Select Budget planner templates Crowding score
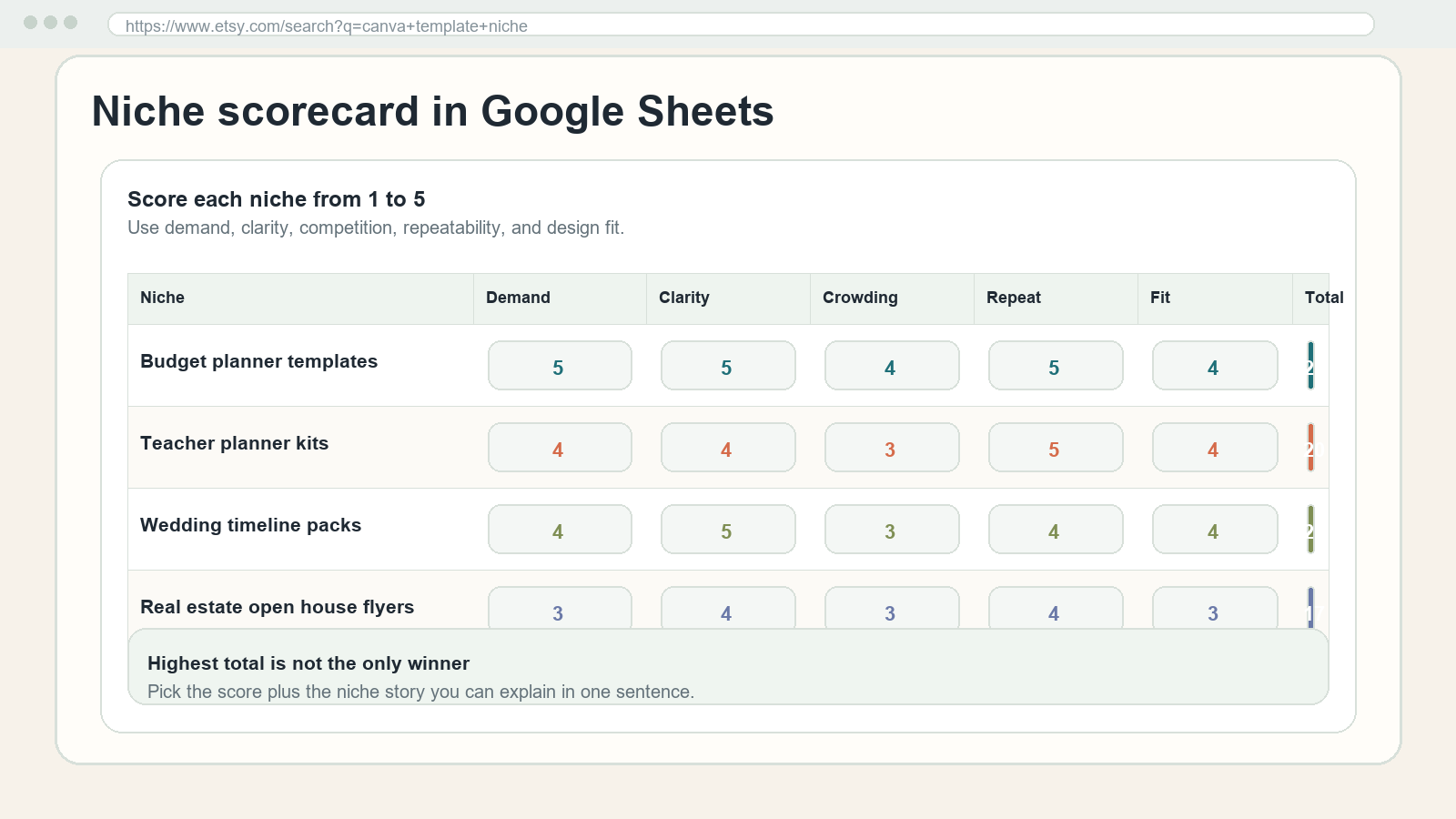 coord(892,366)
